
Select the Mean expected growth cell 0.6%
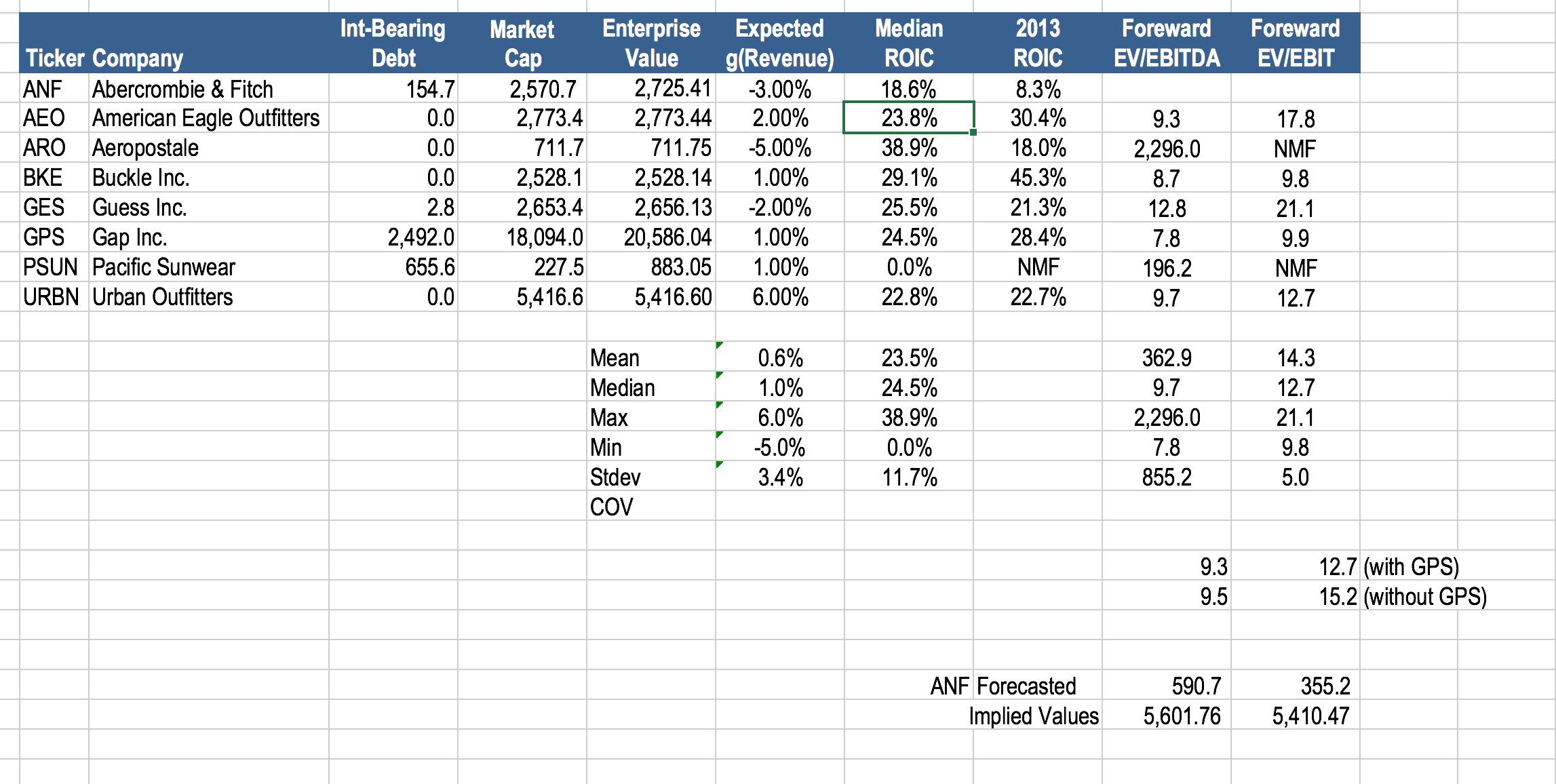(780, 357)
